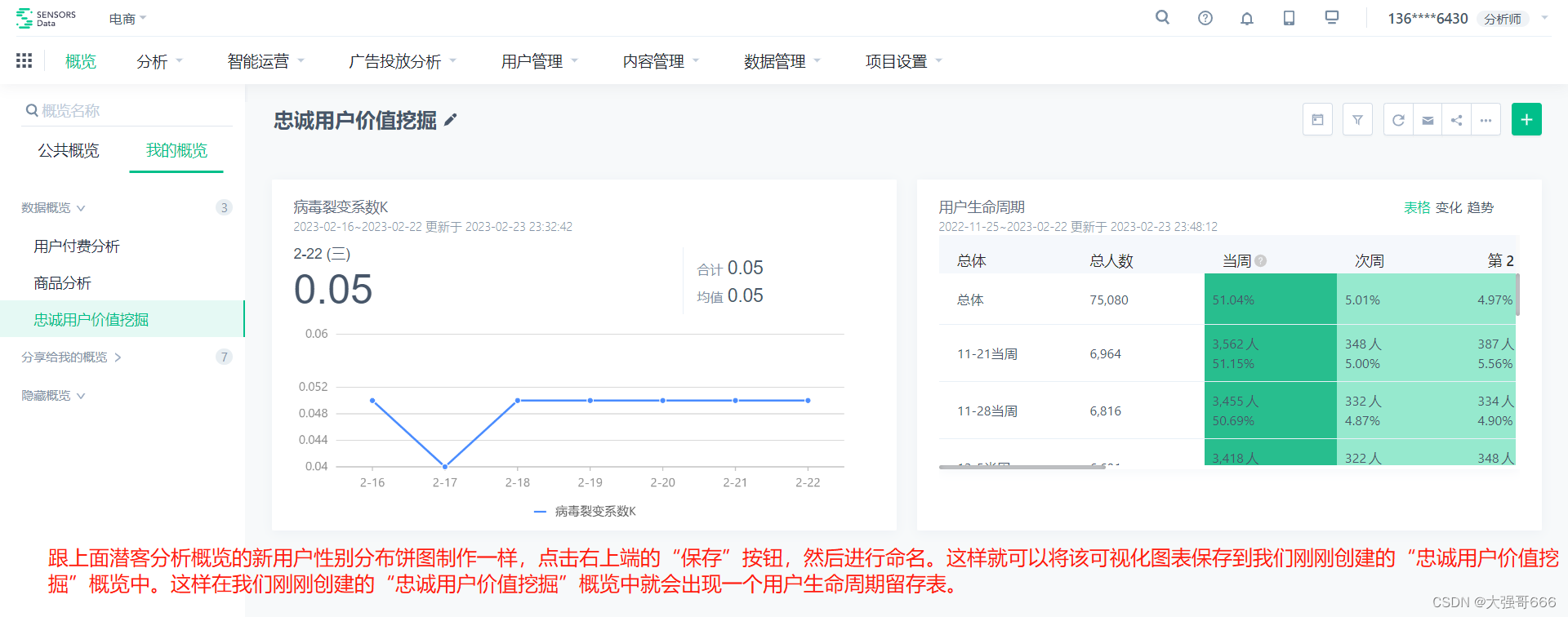
Task: Click the 概览名称 search field
Action: [127, 110]
